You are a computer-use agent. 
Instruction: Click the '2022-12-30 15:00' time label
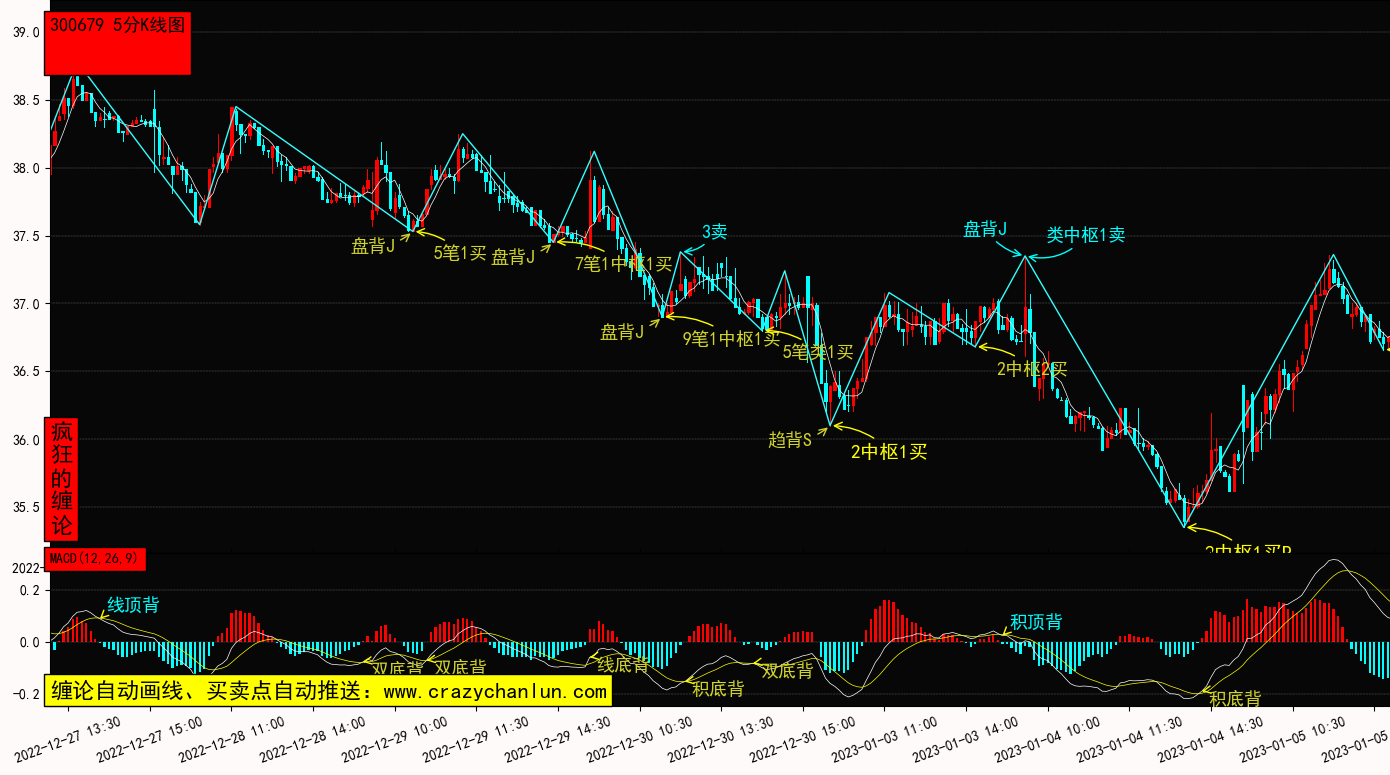pyautogui.click(x=803, y=739)
